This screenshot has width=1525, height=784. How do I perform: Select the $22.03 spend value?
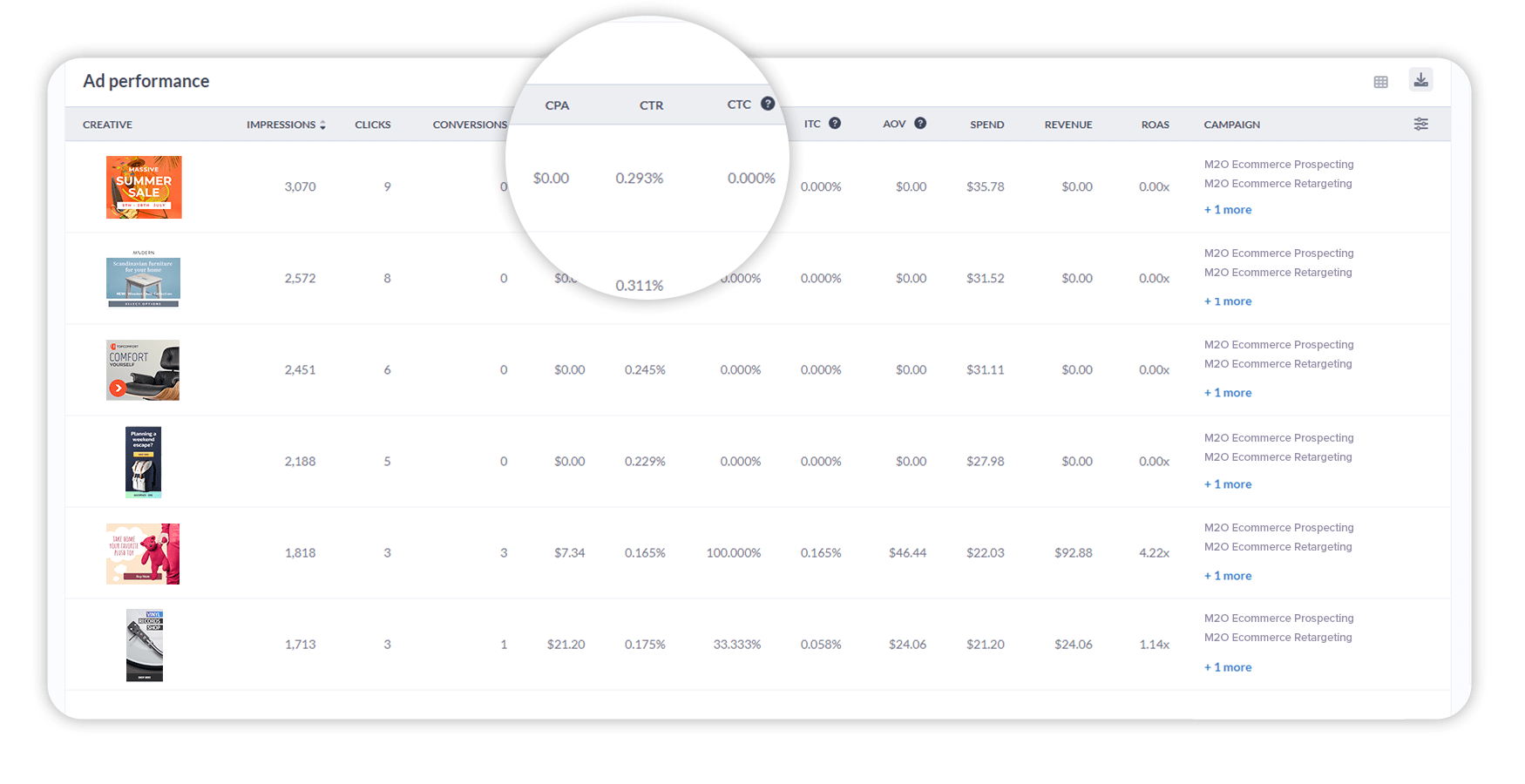coord(986,552)
